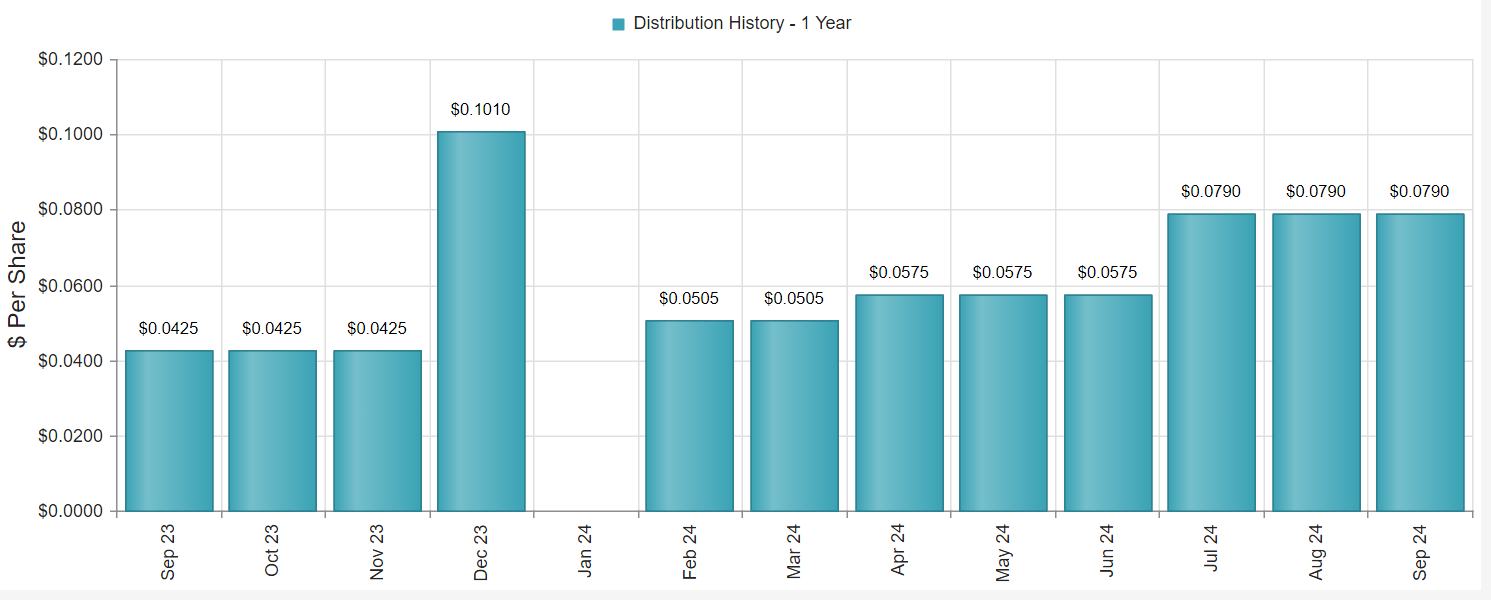Click the $0.0575 label above Apr 24
Screen dimensions: 1491x600
tap(899, 273)
